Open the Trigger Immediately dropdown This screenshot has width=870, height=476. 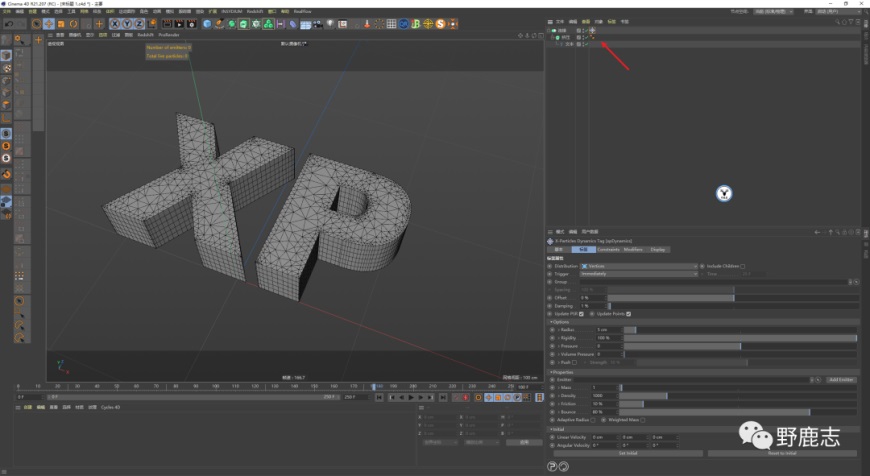639,274
